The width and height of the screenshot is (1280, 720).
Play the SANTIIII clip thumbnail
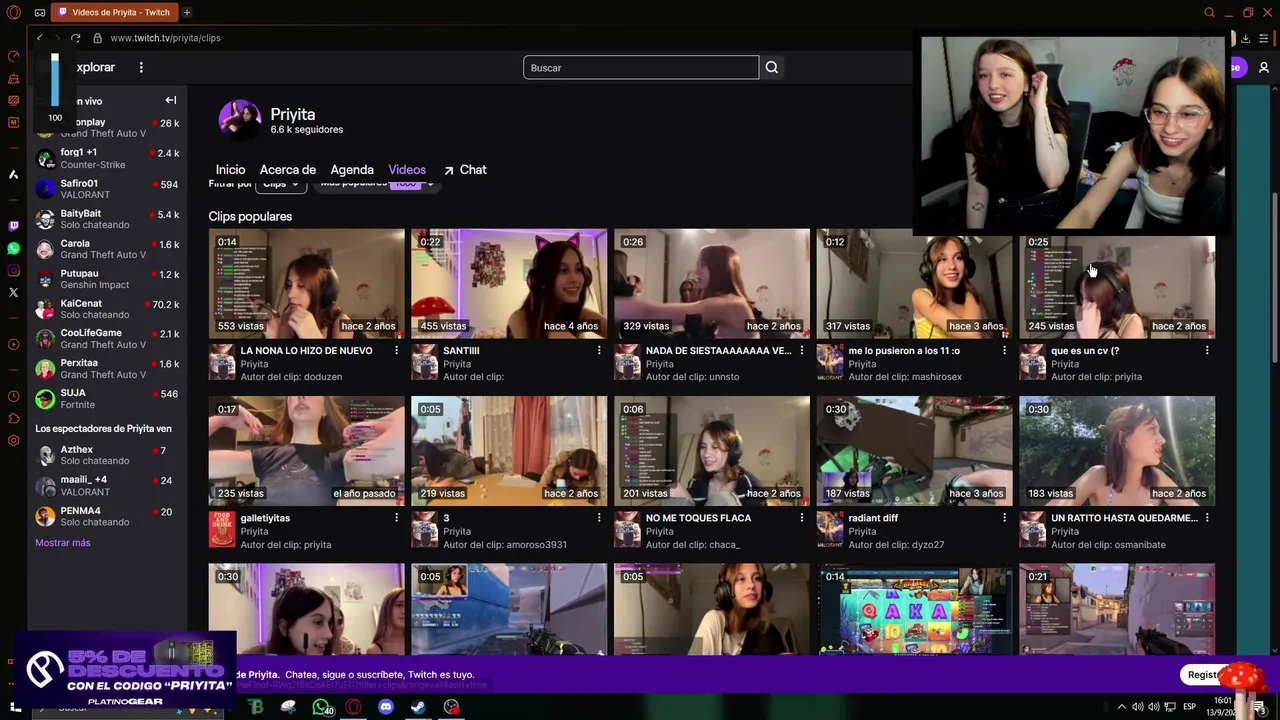click(x=509, y=283)
